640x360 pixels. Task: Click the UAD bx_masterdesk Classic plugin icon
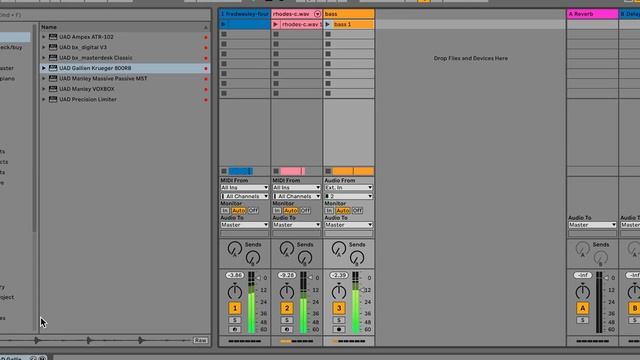pyautogui.click(x=53, y=58)
